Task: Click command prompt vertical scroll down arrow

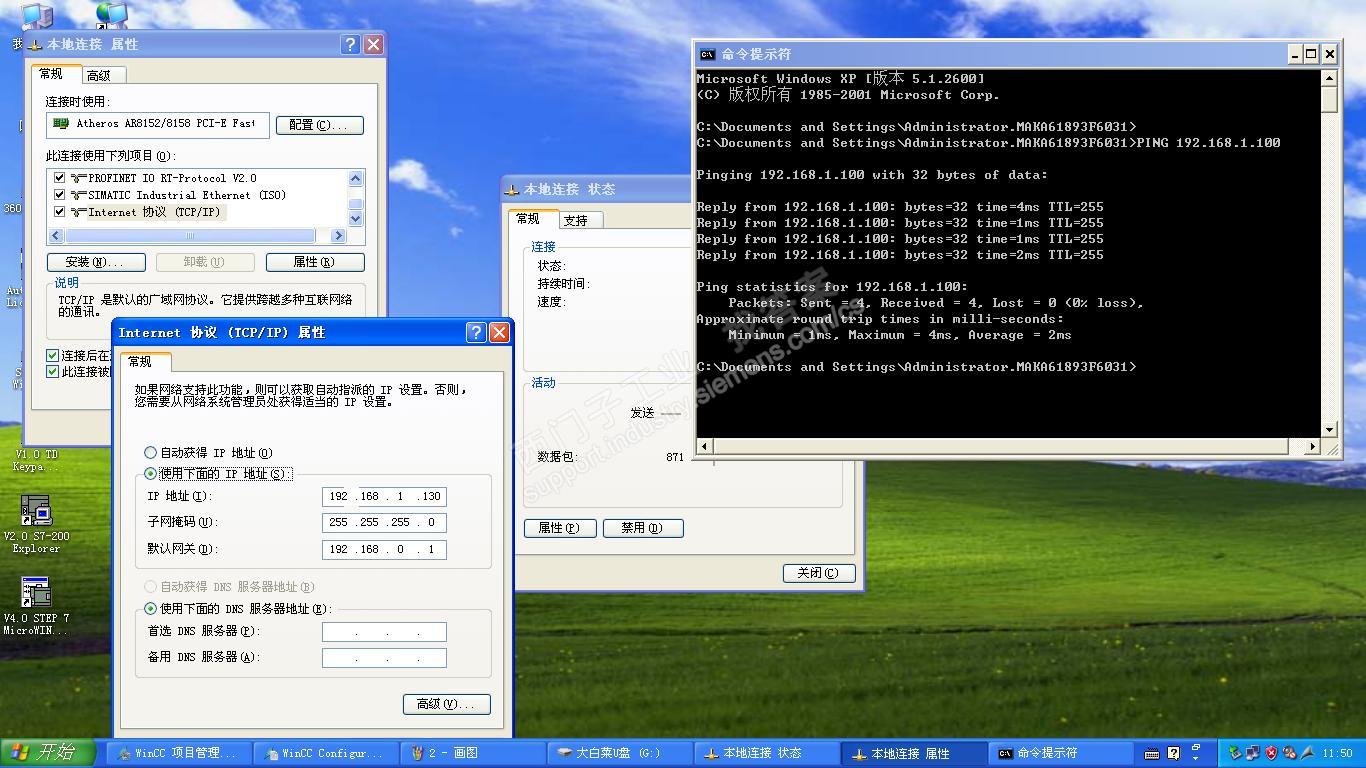Action: click(x=1330, y=430)
